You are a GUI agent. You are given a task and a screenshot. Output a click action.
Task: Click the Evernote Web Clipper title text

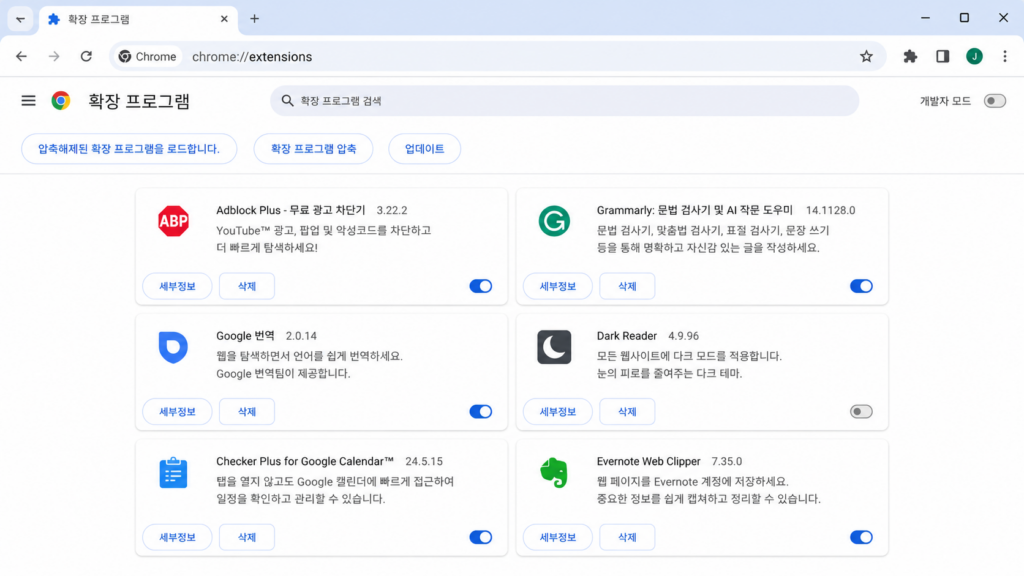point(648,461)
